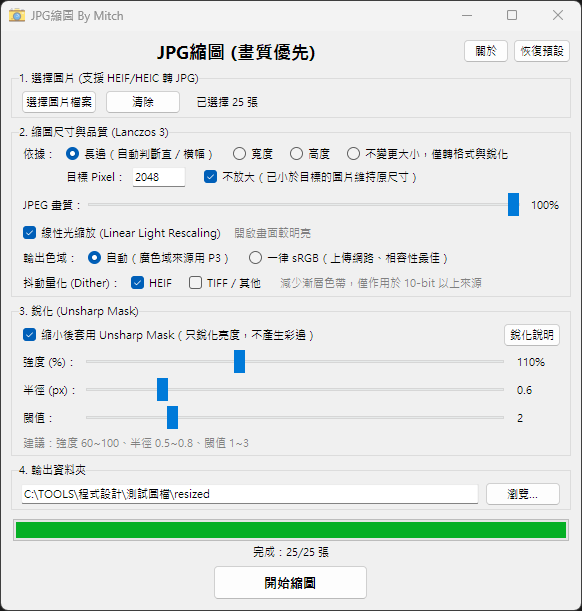Click the 已選擇 25 張 status text

point(227,102)
